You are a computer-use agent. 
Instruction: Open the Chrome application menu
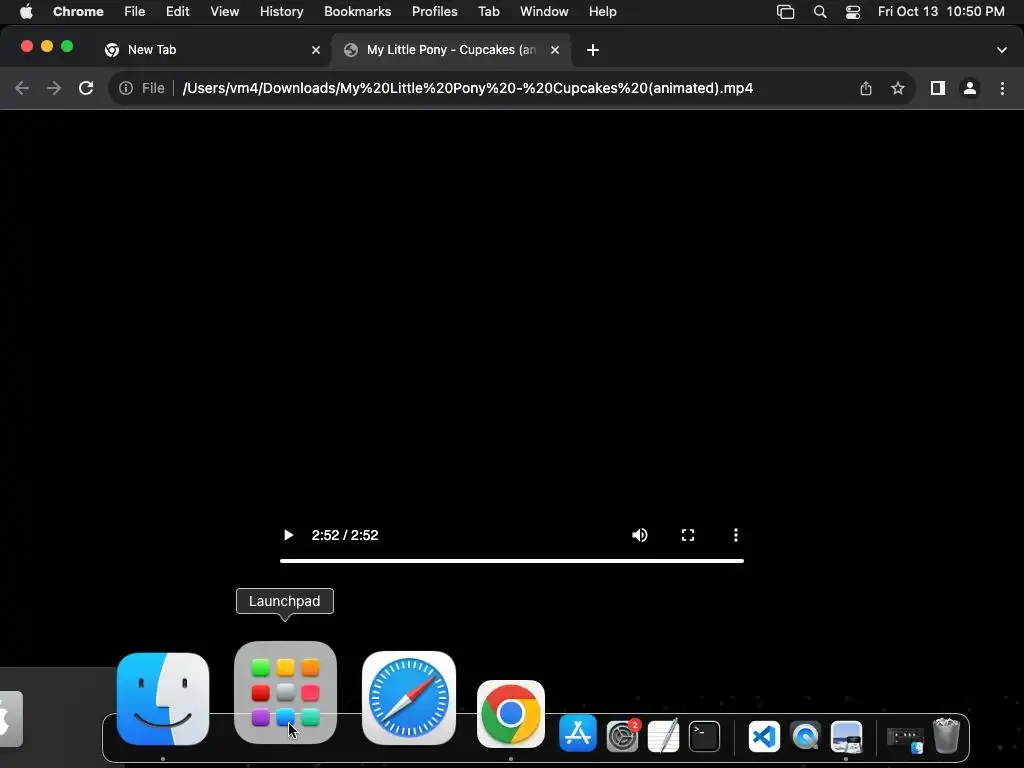pyautogui.click(x=78, y=12)
